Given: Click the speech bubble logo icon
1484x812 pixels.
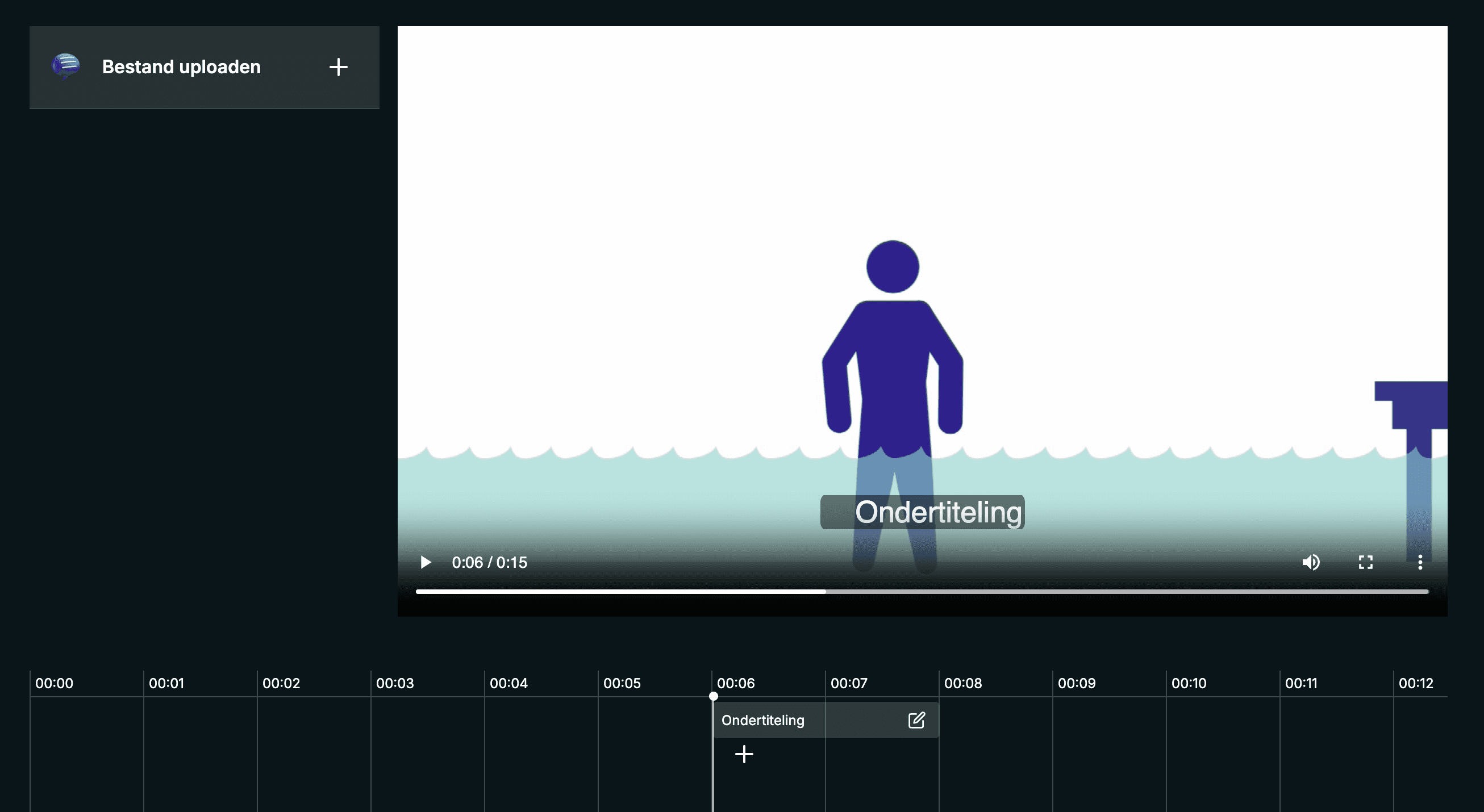Looking at the screenshot, I should (x=66, y=66).
